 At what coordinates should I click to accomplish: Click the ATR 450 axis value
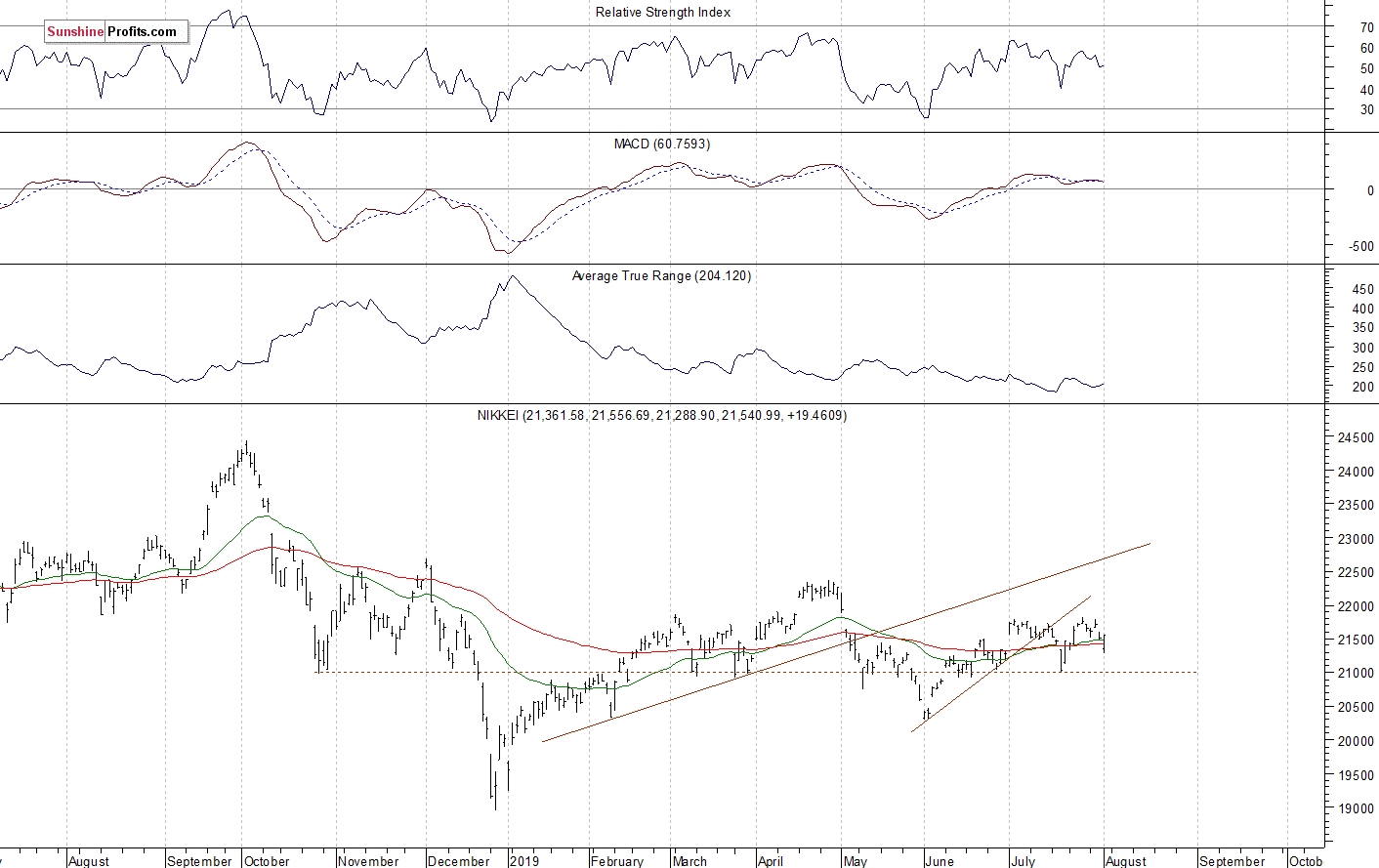(1363, 289)
